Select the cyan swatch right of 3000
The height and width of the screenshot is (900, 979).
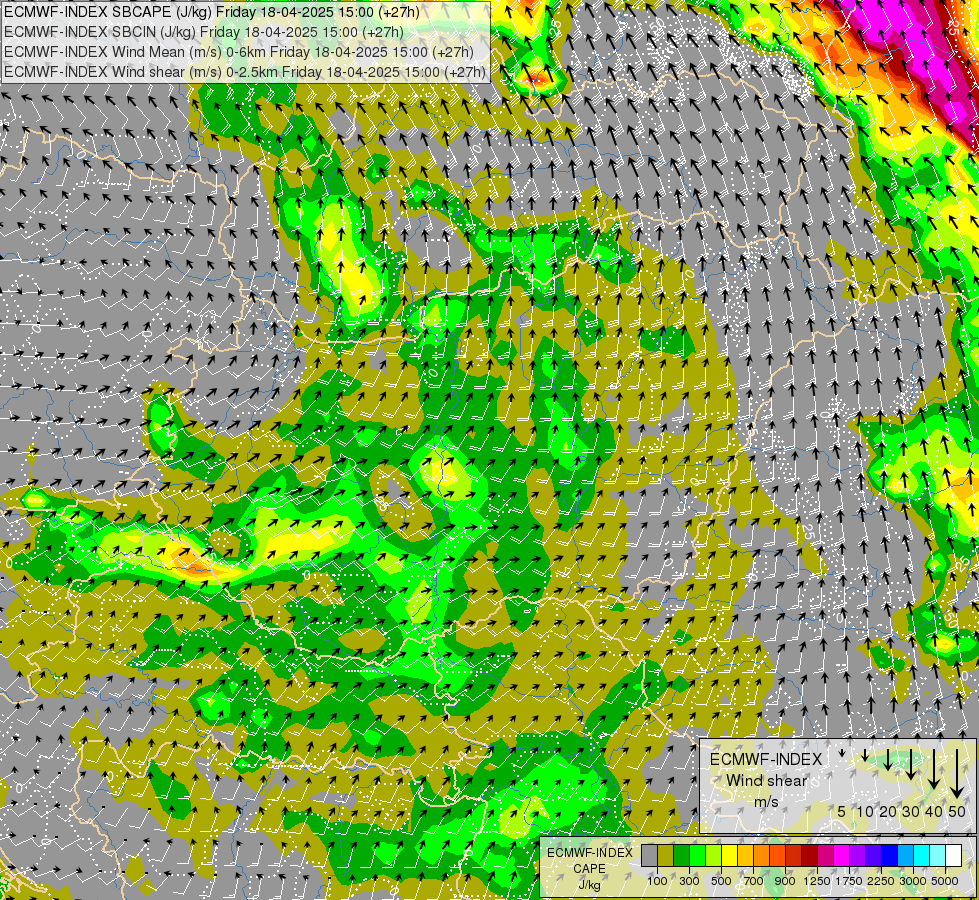click(x=922, y=856)
